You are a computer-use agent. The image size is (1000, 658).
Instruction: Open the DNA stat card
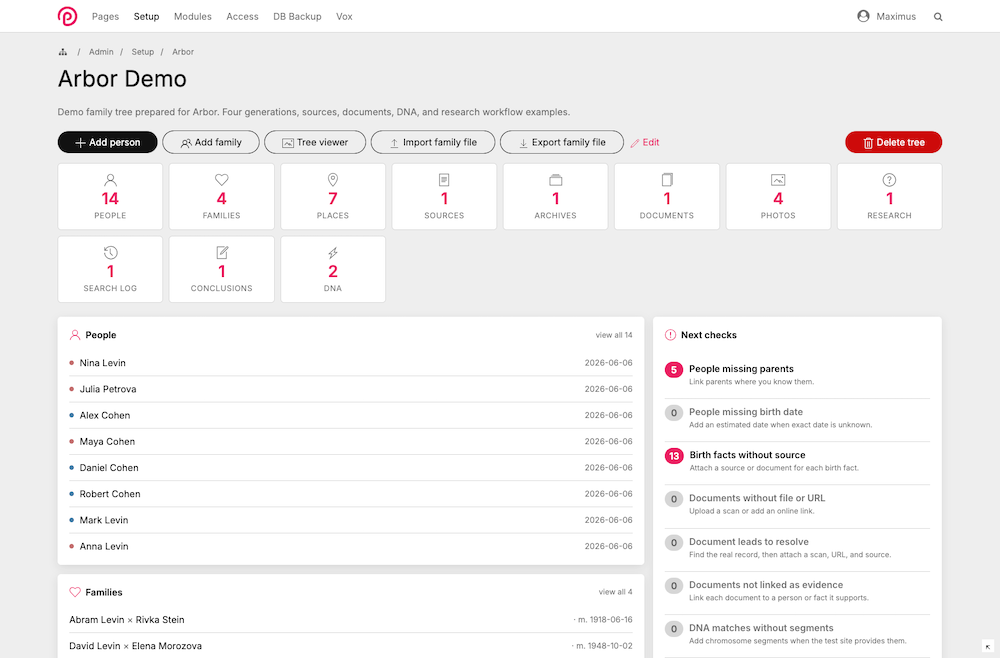332,269
